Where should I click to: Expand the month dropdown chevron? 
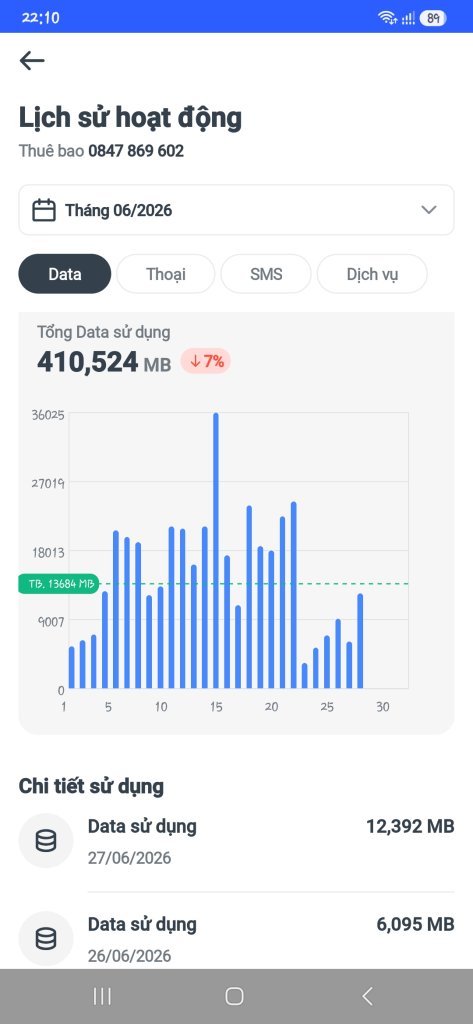(429, 210)
